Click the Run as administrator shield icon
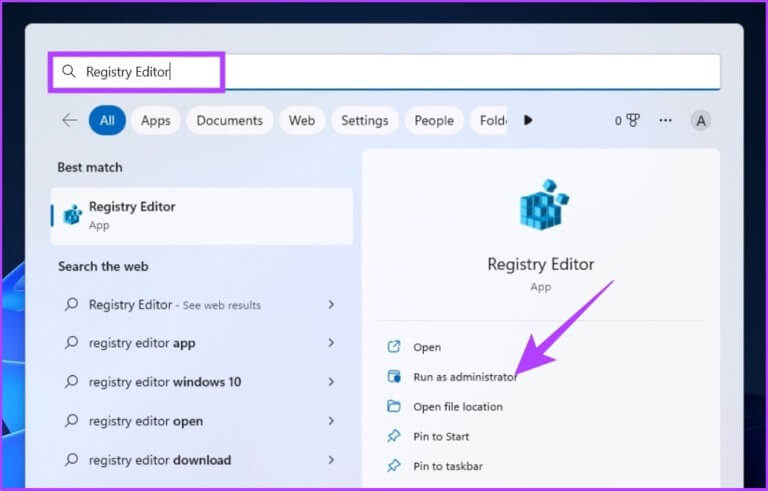The width and height of the screenshot is (768, 491). [x=394, y=376]
